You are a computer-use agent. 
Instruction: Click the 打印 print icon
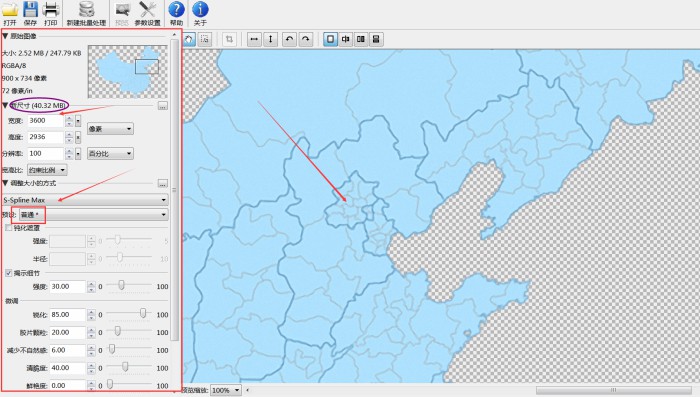click(50, 13)
